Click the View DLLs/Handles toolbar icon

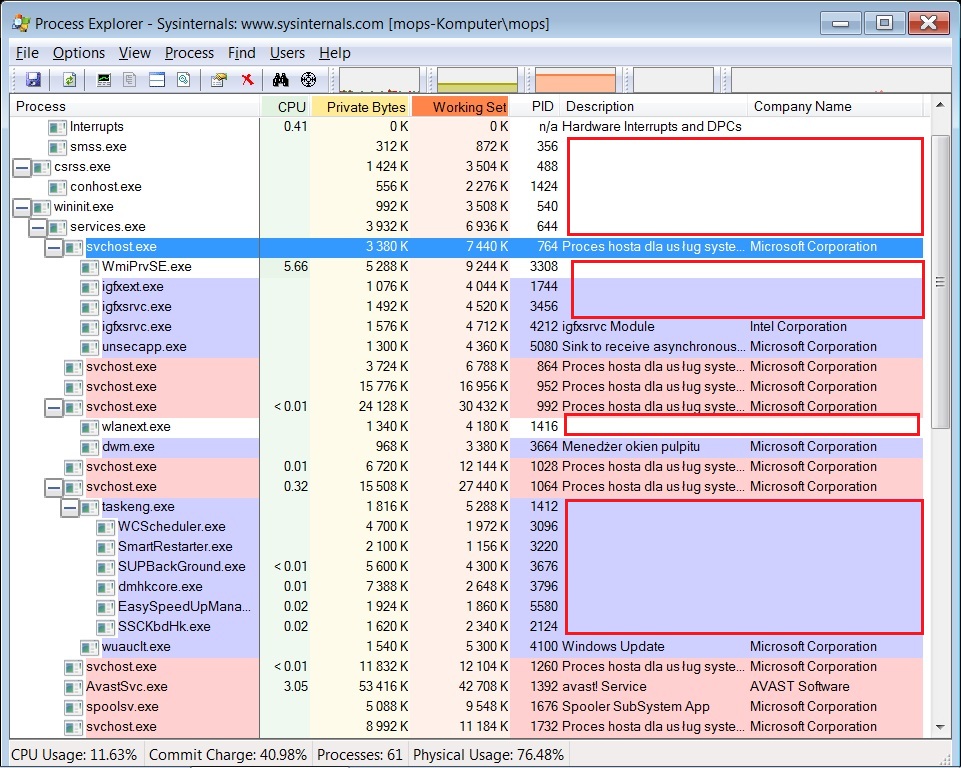coord(183,80)
